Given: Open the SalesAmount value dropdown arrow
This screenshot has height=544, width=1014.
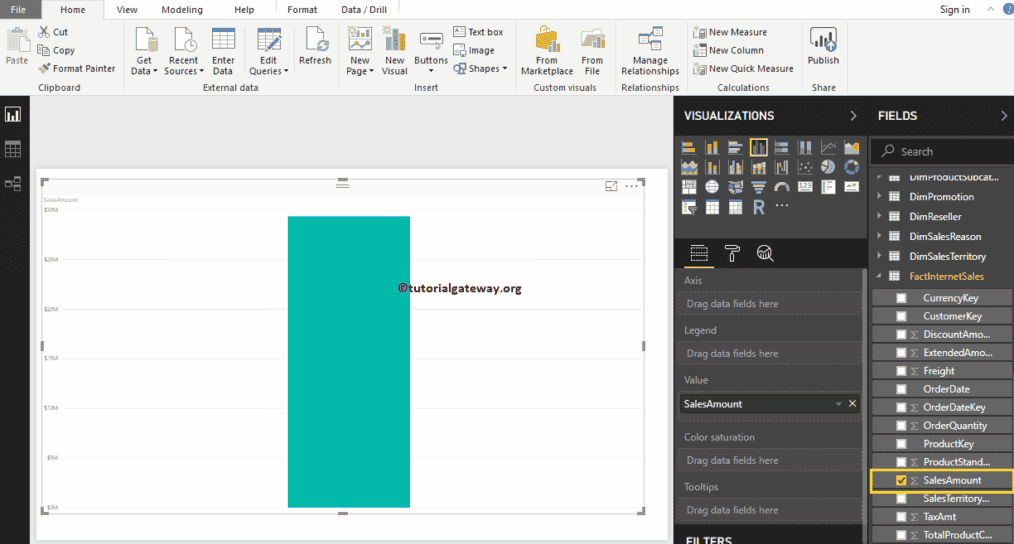Looking at the screenshot, I should pyautogui.click(x=838, y=404).
